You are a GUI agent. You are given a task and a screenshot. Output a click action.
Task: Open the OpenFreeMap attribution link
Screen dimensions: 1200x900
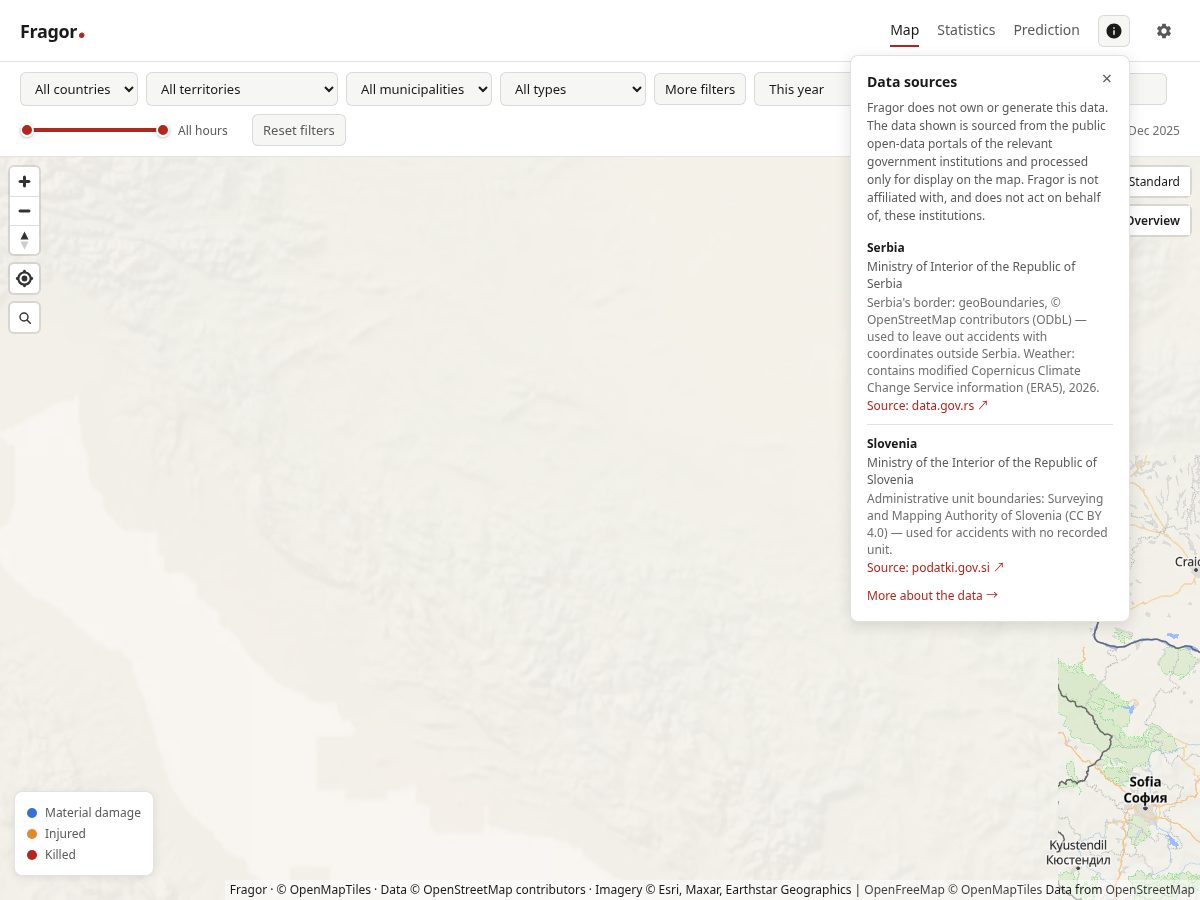tap(904, 889)
